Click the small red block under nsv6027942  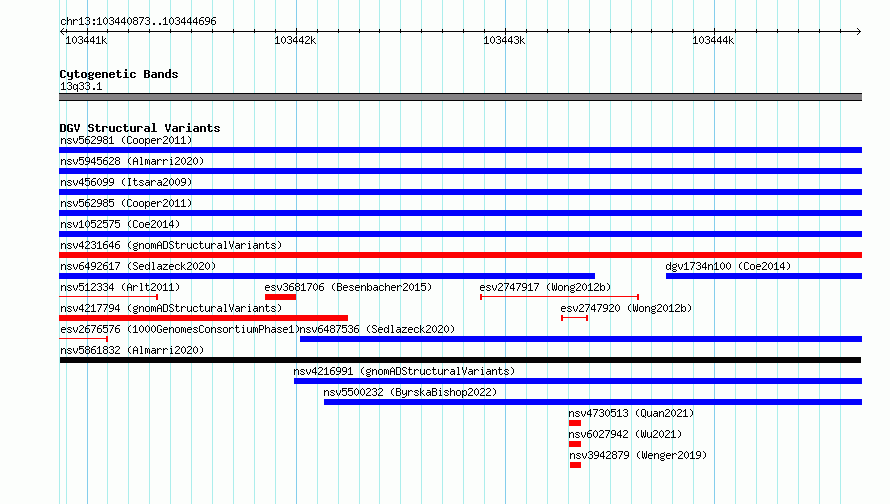coord(575,444)
